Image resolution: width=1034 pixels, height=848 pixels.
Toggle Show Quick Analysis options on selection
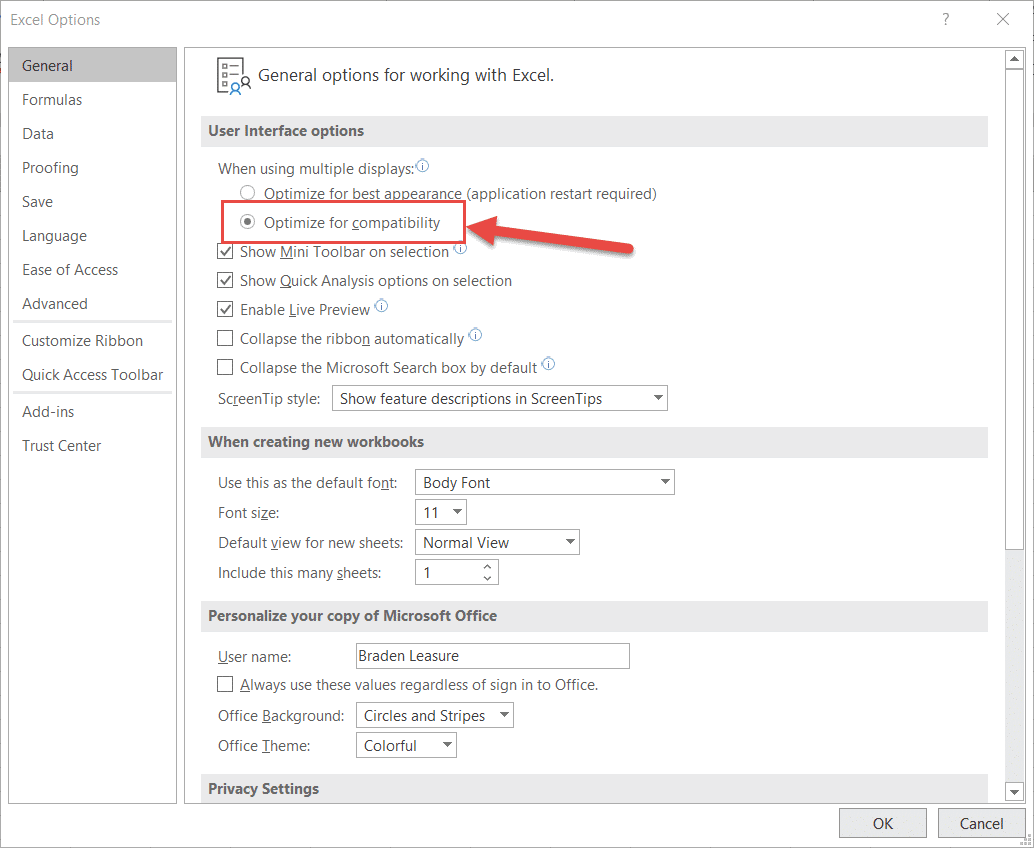(x=226, y=280)
